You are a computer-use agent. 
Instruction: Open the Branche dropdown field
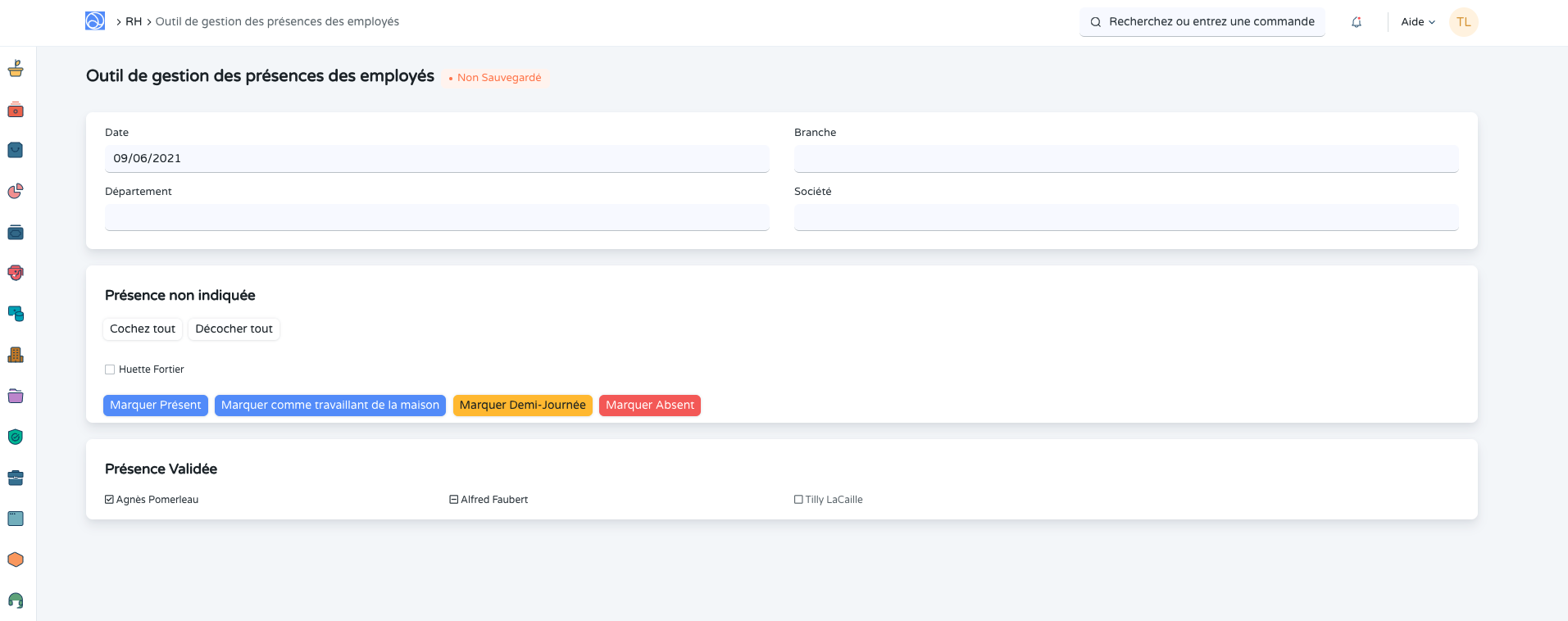pyautogui.click(x=1125, y=159)
